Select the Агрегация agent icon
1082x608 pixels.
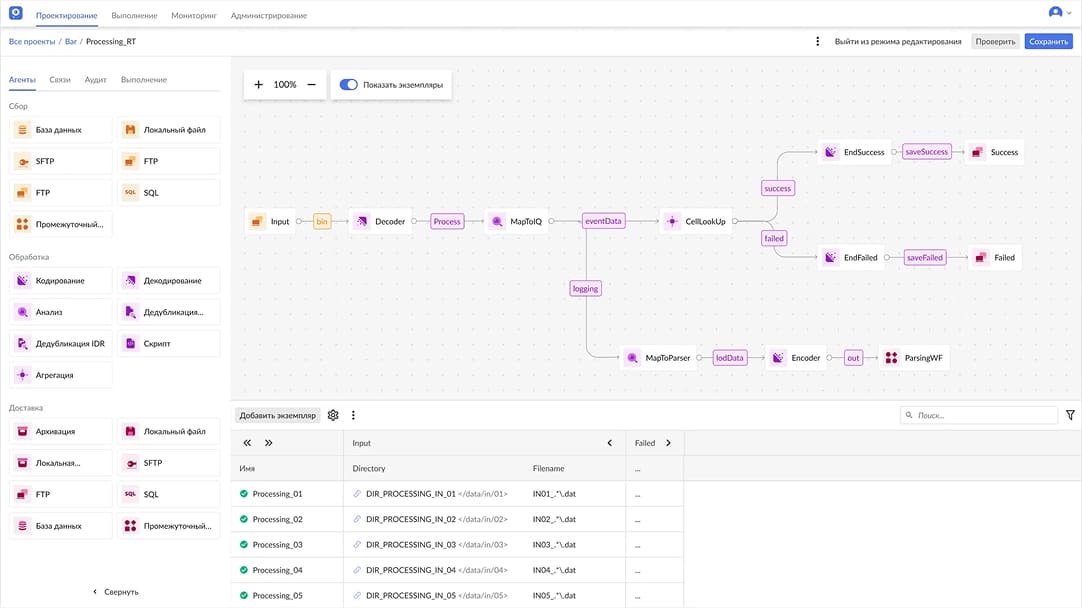pos(22,375)
